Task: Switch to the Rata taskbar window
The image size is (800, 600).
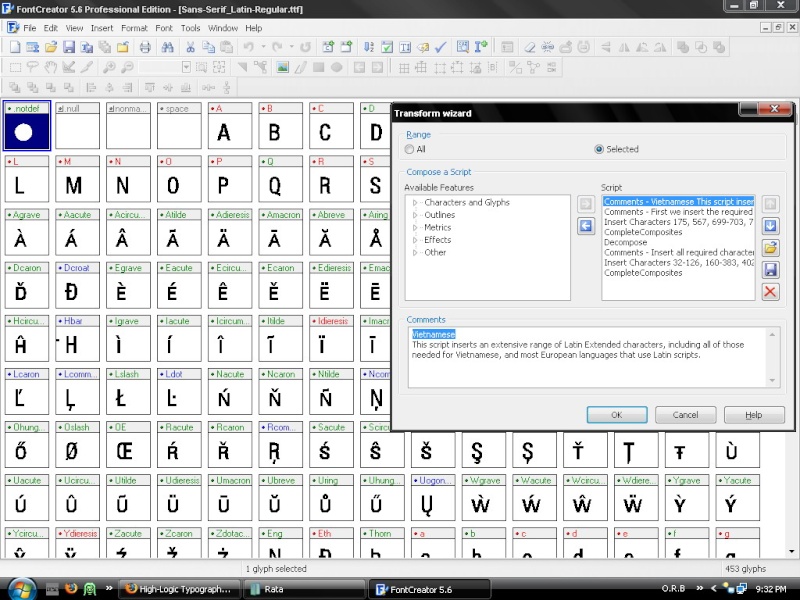Action: [x=273, y=589]
